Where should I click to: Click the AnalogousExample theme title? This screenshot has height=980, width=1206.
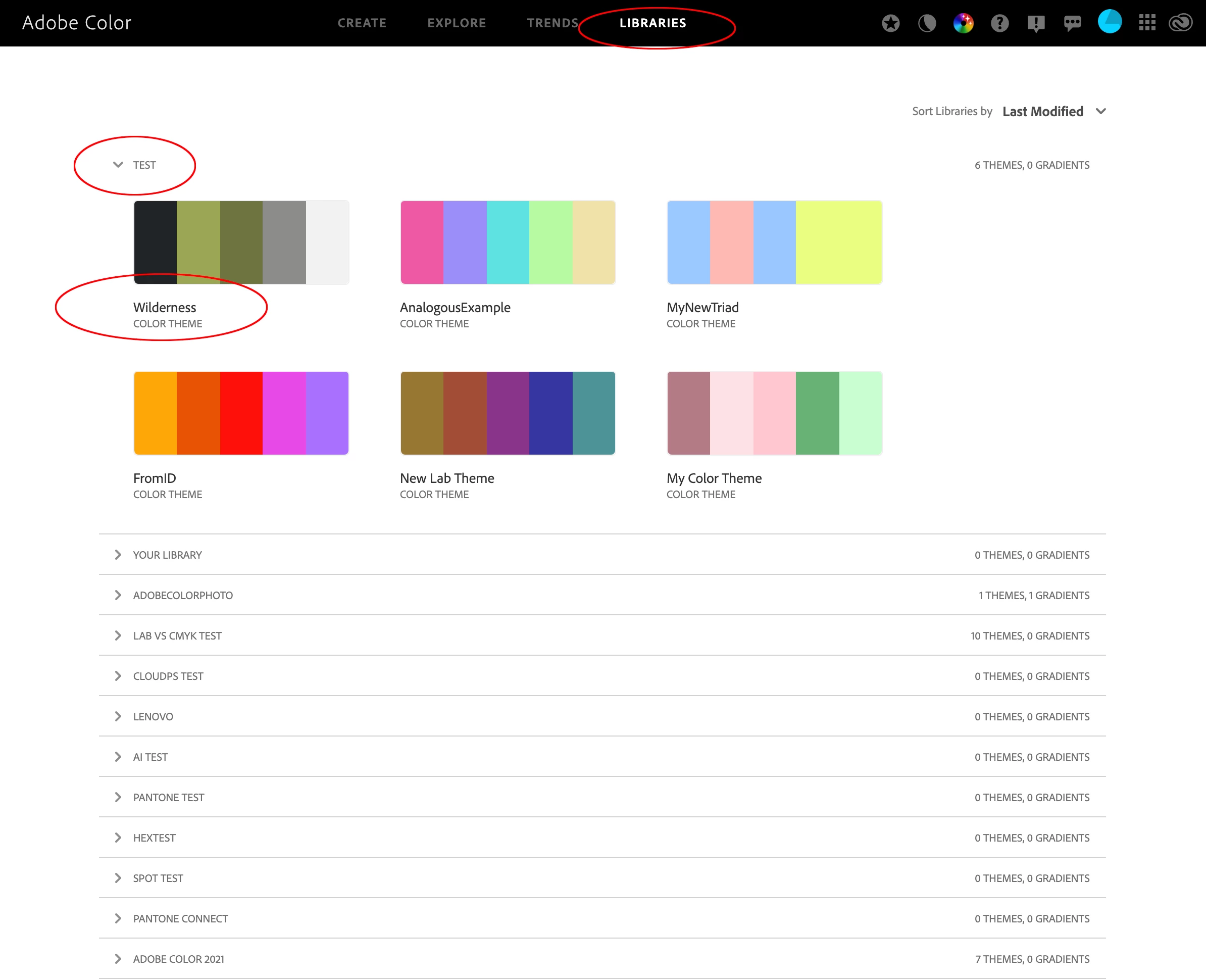pos(455,308)
